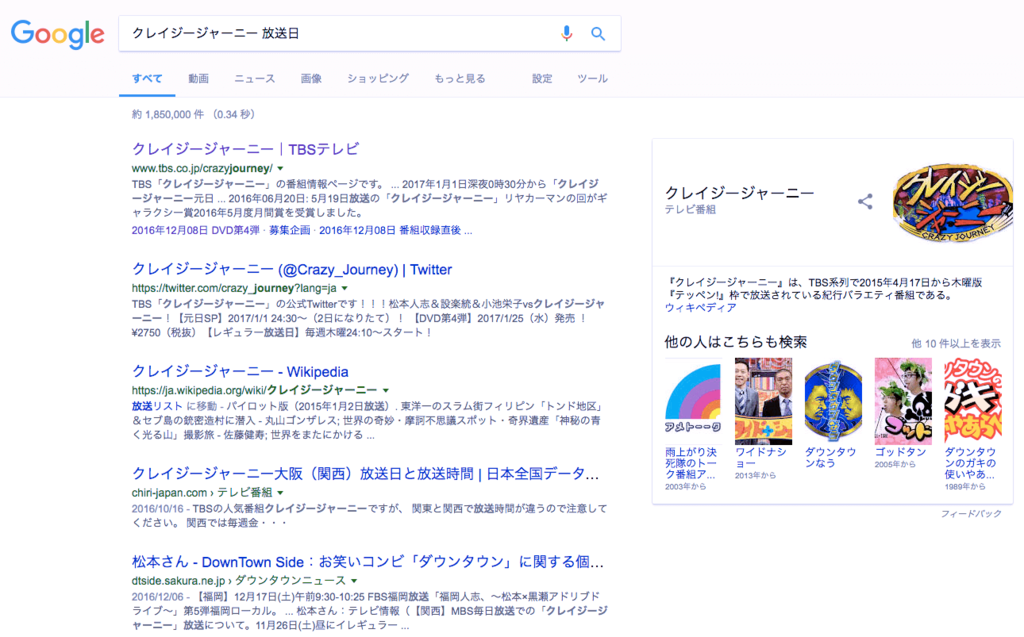Click the テレビ番組 subtitle in knowledge panel
Image resolution: width=1024 pixels, height=637 pixels.
690,210
